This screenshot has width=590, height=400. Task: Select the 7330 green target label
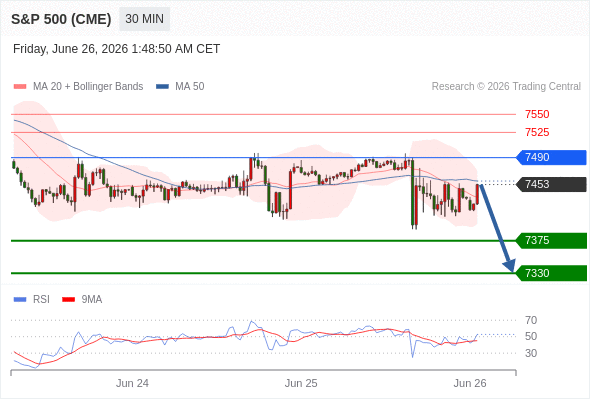(551, 273)
